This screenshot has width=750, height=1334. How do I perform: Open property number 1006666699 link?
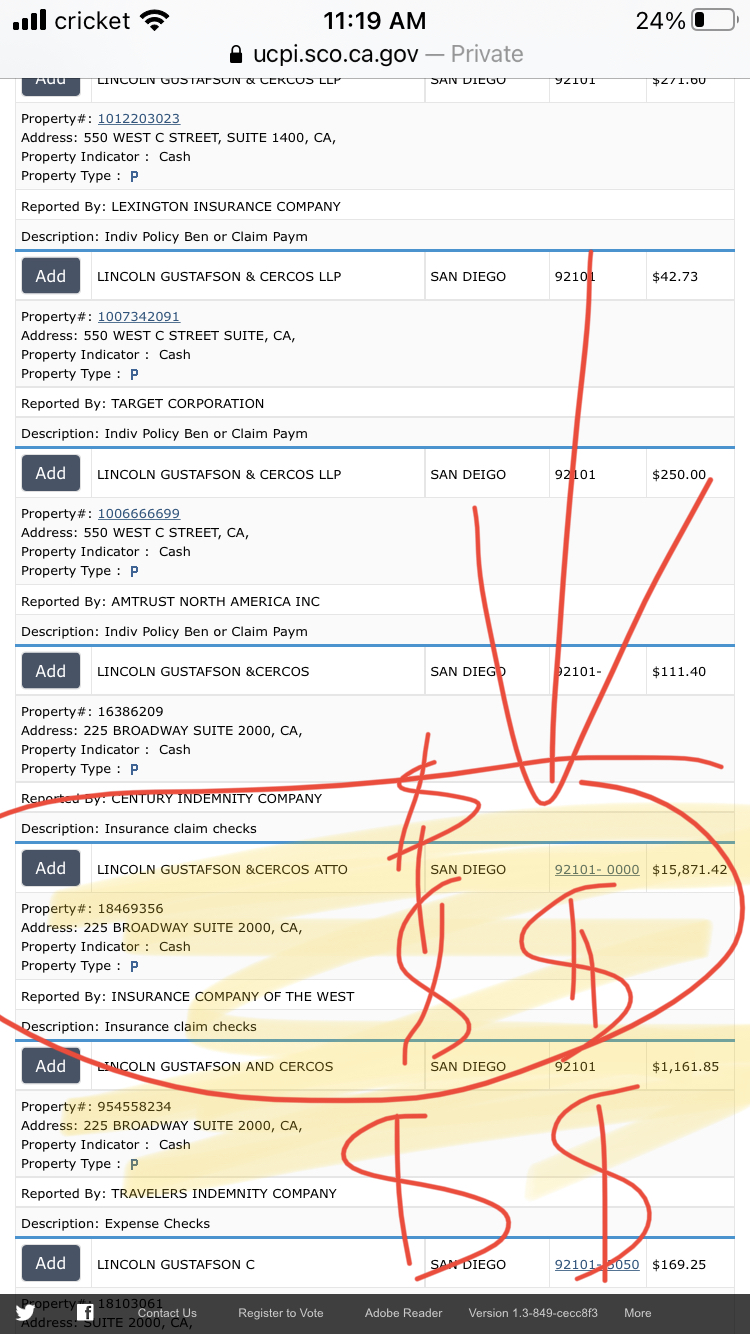[x=138, y=514]
